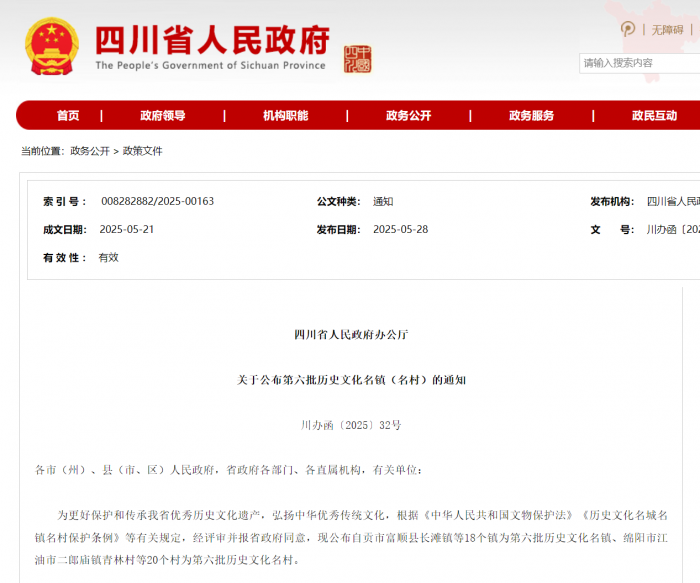Click the 政策文件 breadcrumb link
Viewport: 700px width, 583px height.
click(x=142, y=151)
